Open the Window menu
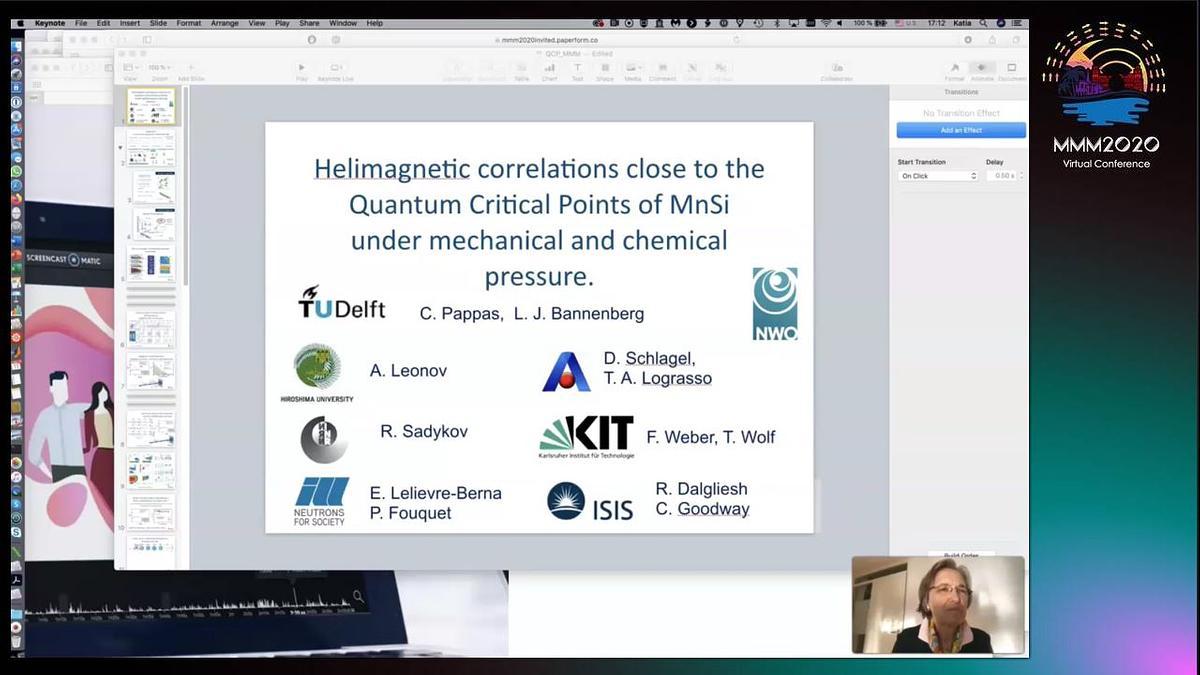1200x675 pixels. (343, 22)
